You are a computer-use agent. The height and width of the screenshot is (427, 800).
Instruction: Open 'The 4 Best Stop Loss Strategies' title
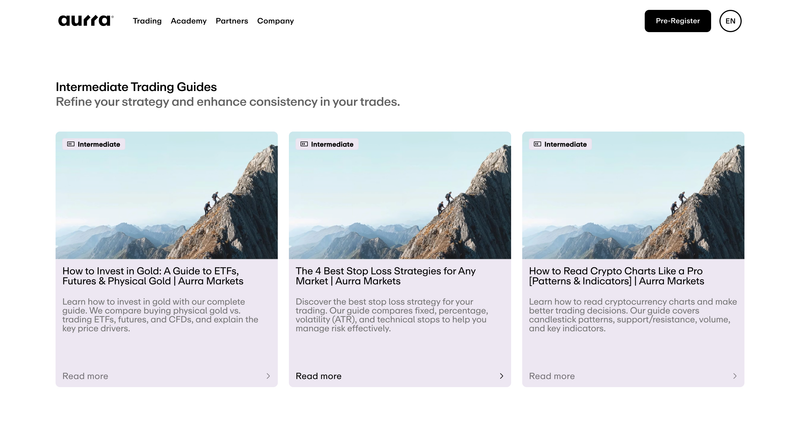click(x=386, y=276)
